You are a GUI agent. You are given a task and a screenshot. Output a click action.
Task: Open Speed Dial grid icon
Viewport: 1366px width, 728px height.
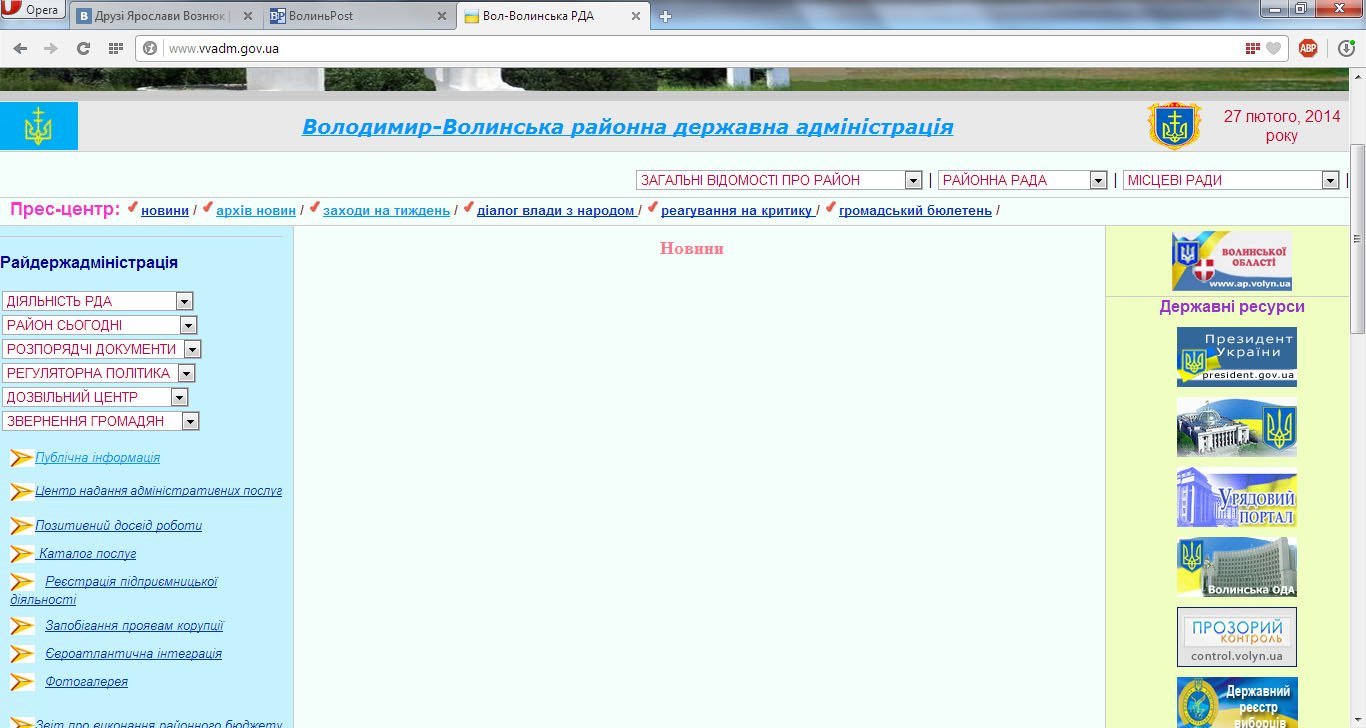(x=116, y=48)
